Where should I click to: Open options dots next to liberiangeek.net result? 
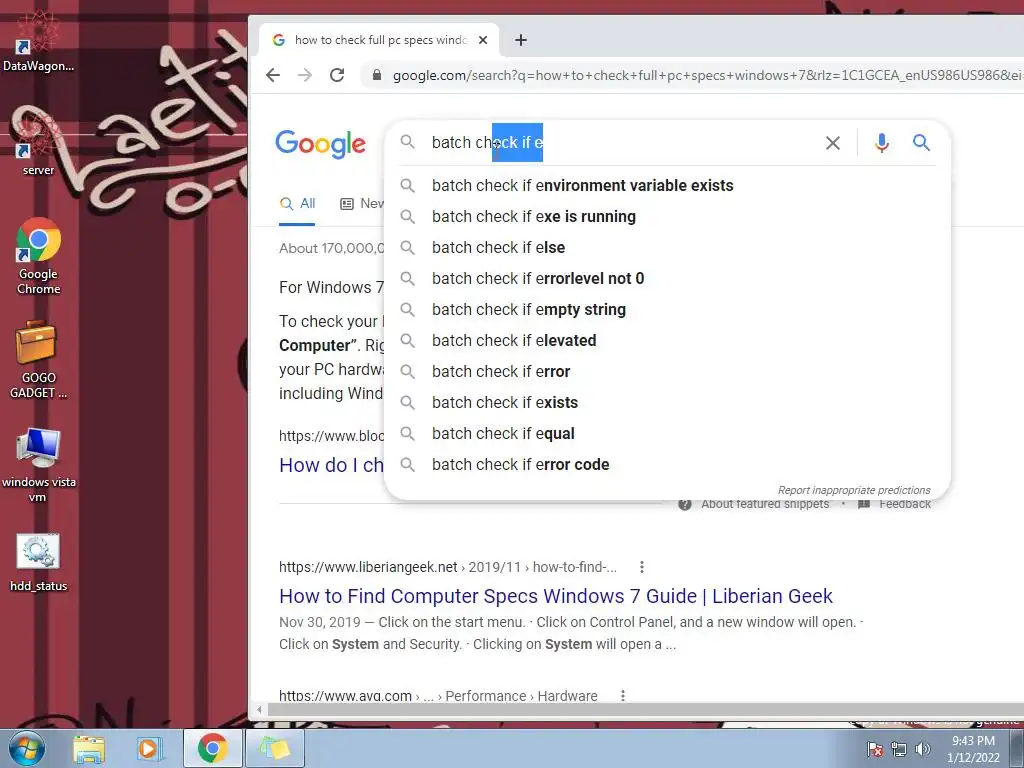pyautogui.click(x=642, y=567)
